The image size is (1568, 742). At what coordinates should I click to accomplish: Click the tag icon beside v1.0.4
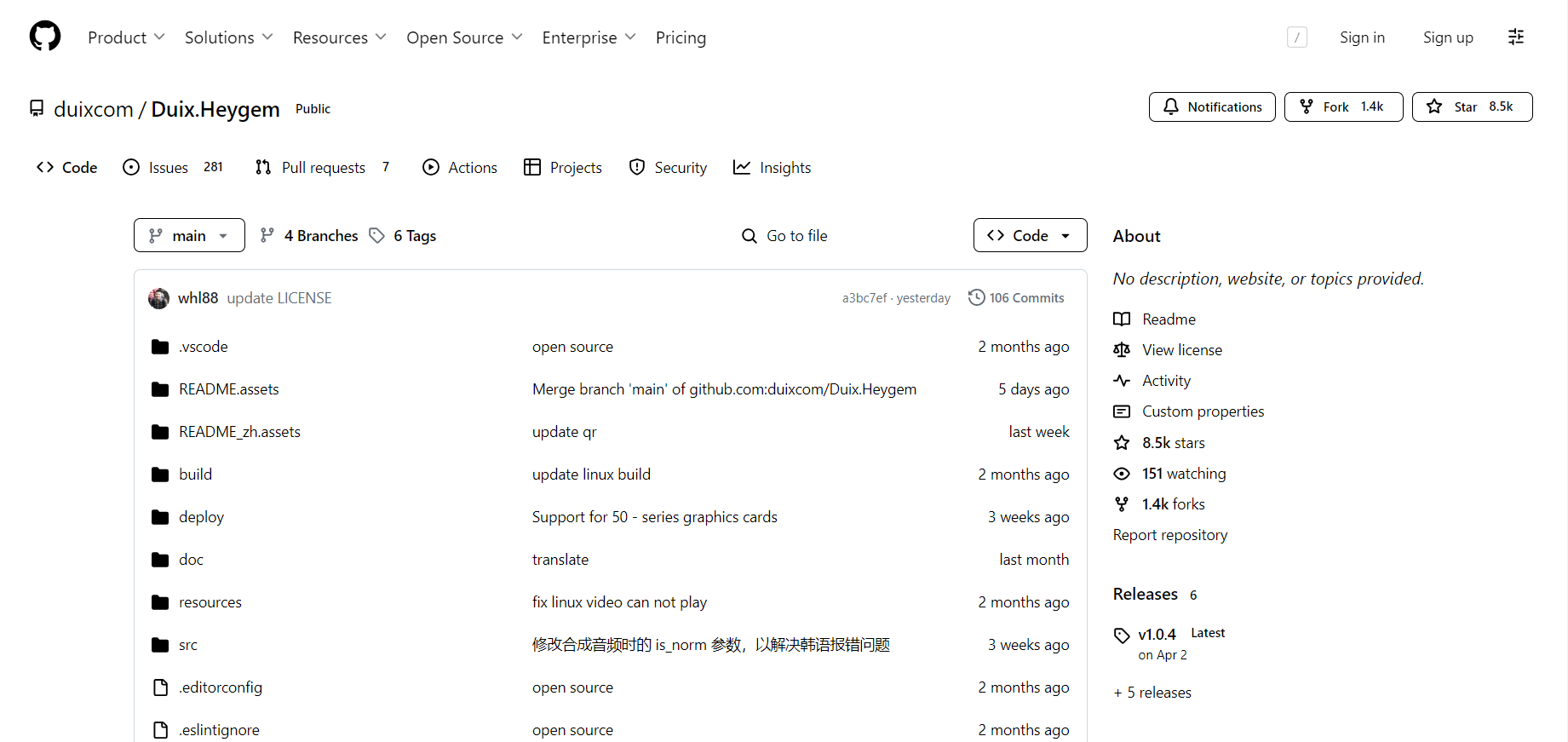pyautogui.click(x=1122, y=636)
